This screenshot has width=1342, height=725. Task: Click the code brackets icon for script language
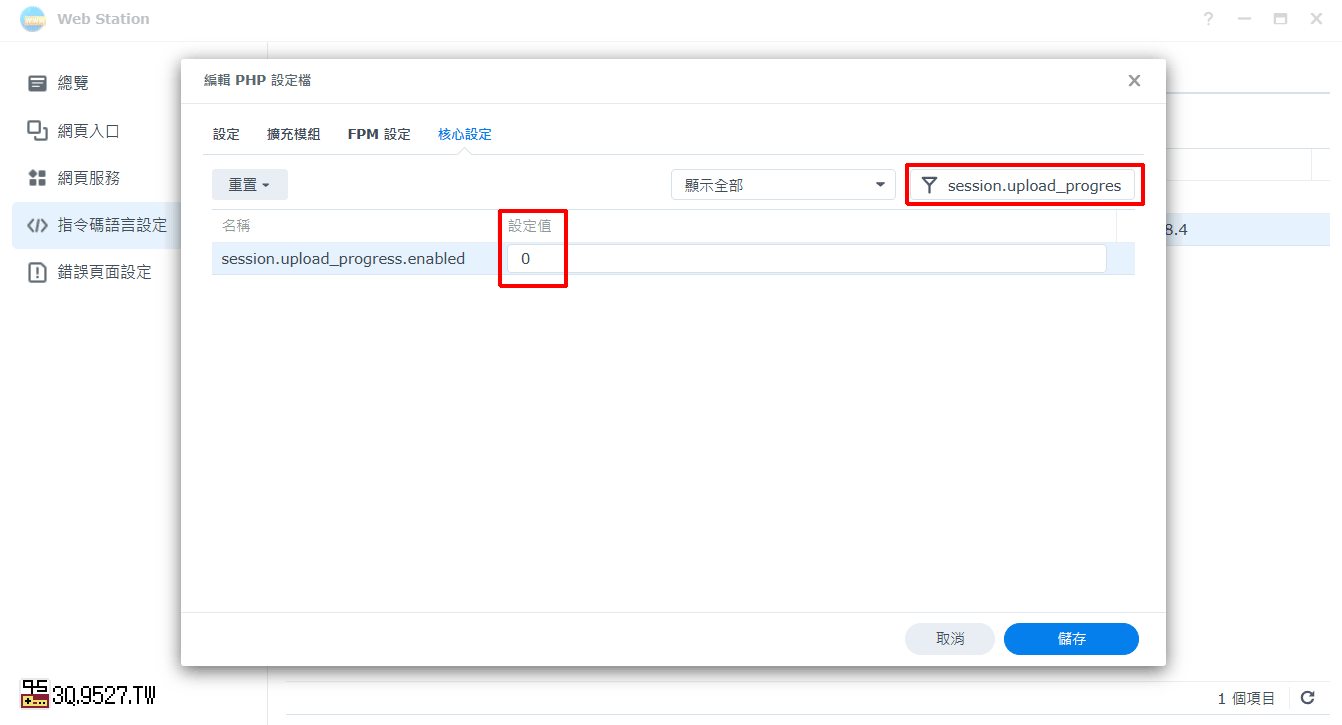point(37,225)
